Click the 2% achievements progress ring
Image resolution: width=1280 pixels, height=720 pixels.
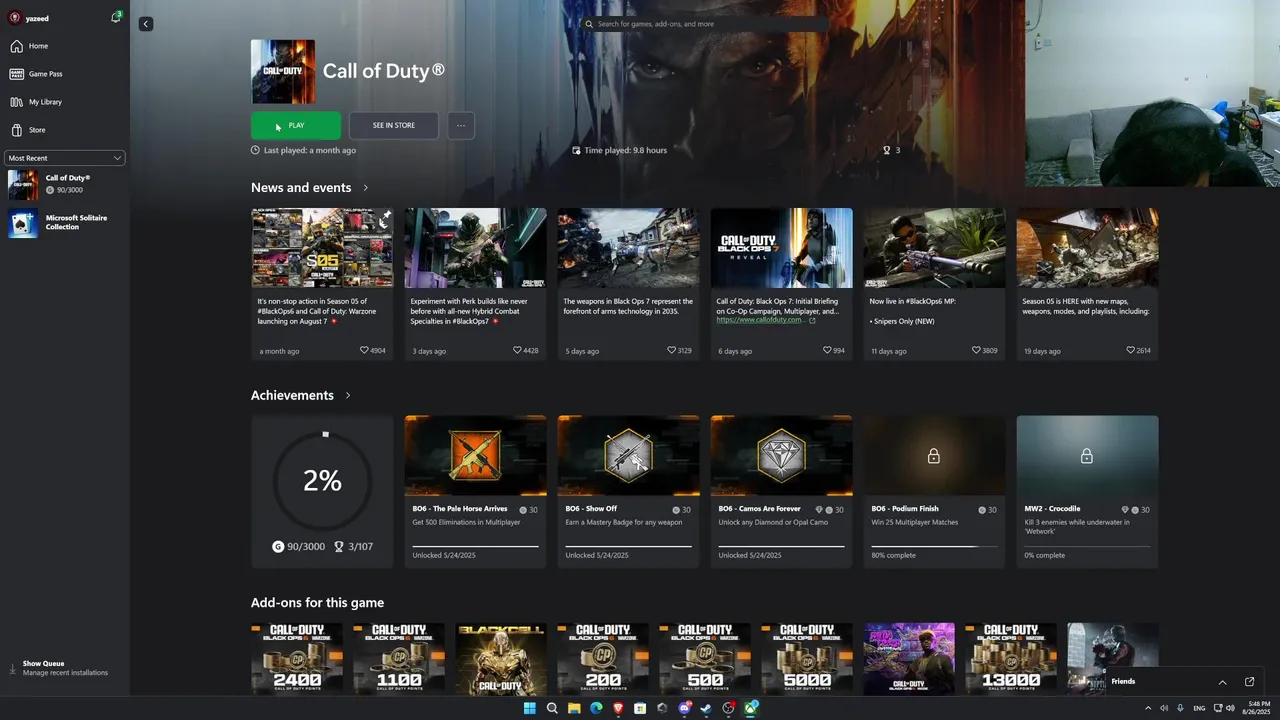[x=322, y=481]
